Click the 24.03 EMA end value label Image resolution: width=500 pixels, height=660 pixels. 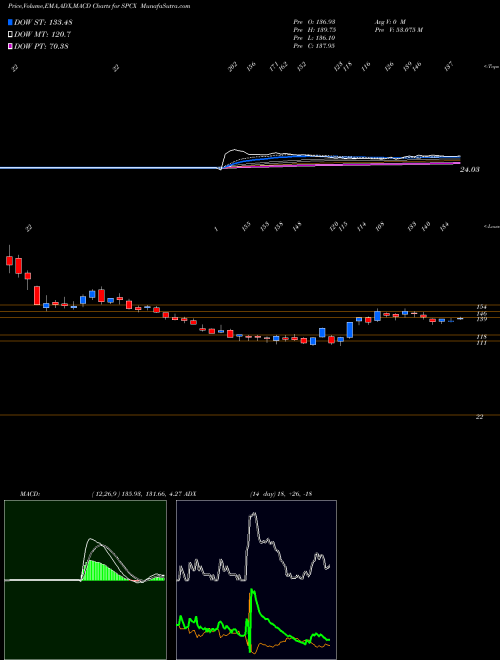tap(470, 170)
